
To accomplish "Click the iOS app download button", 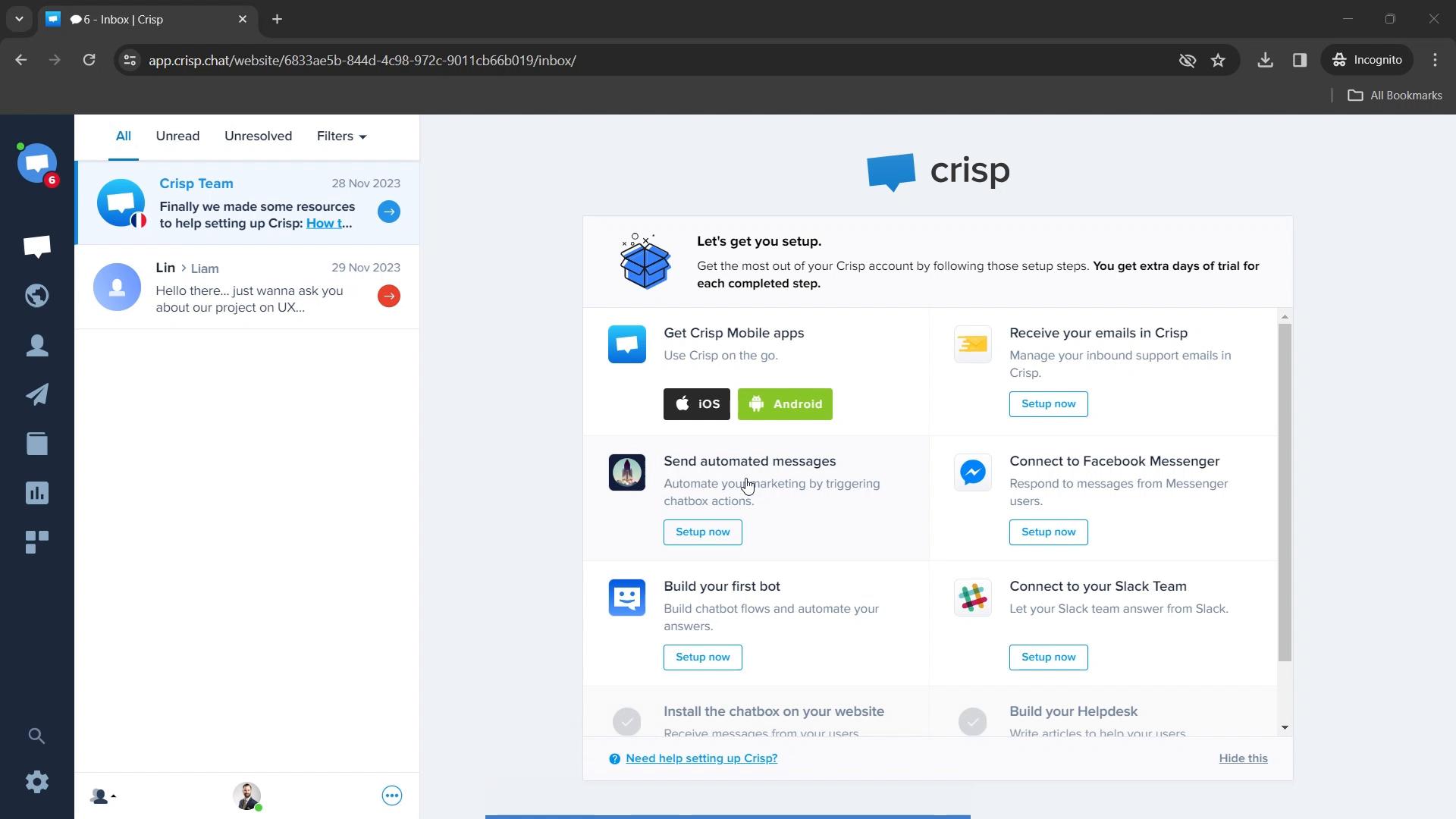I will point(698,404).
